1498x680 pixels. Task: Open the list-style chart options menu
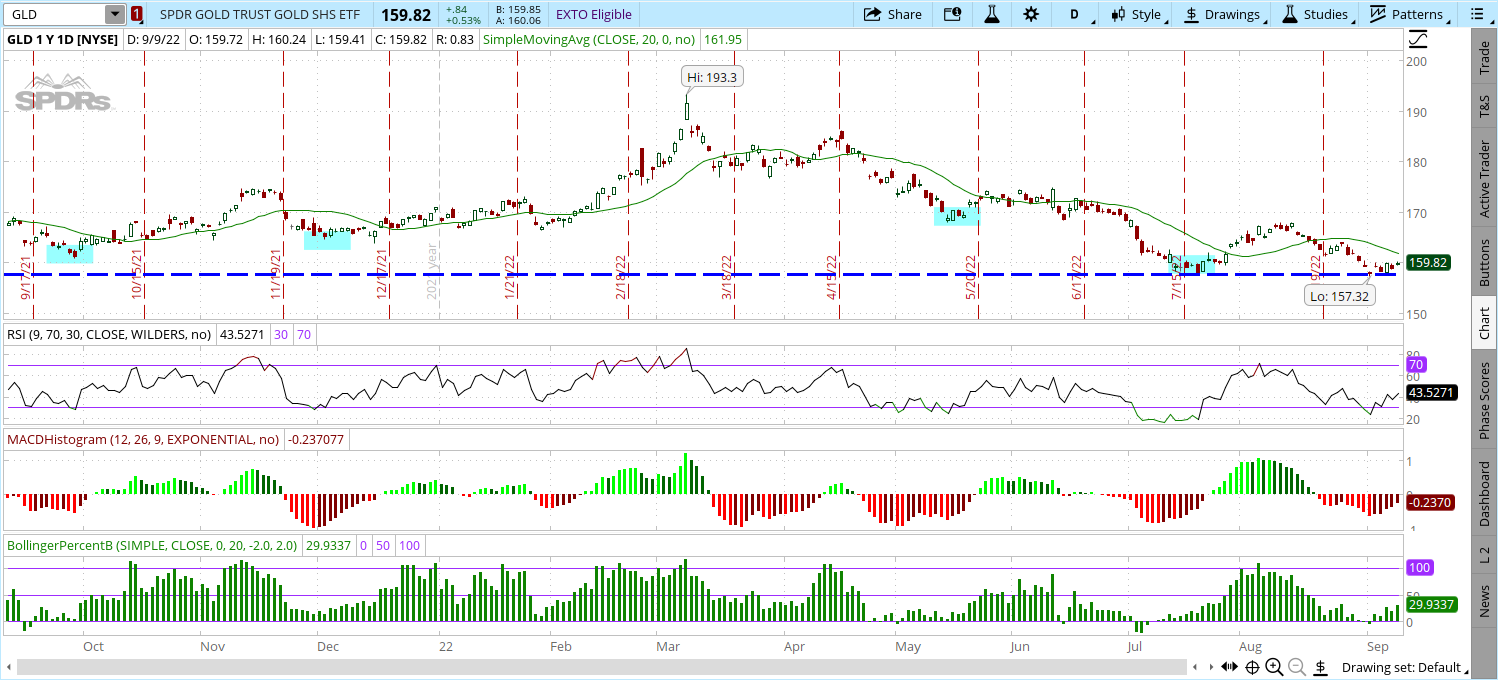pos(1475,14)
